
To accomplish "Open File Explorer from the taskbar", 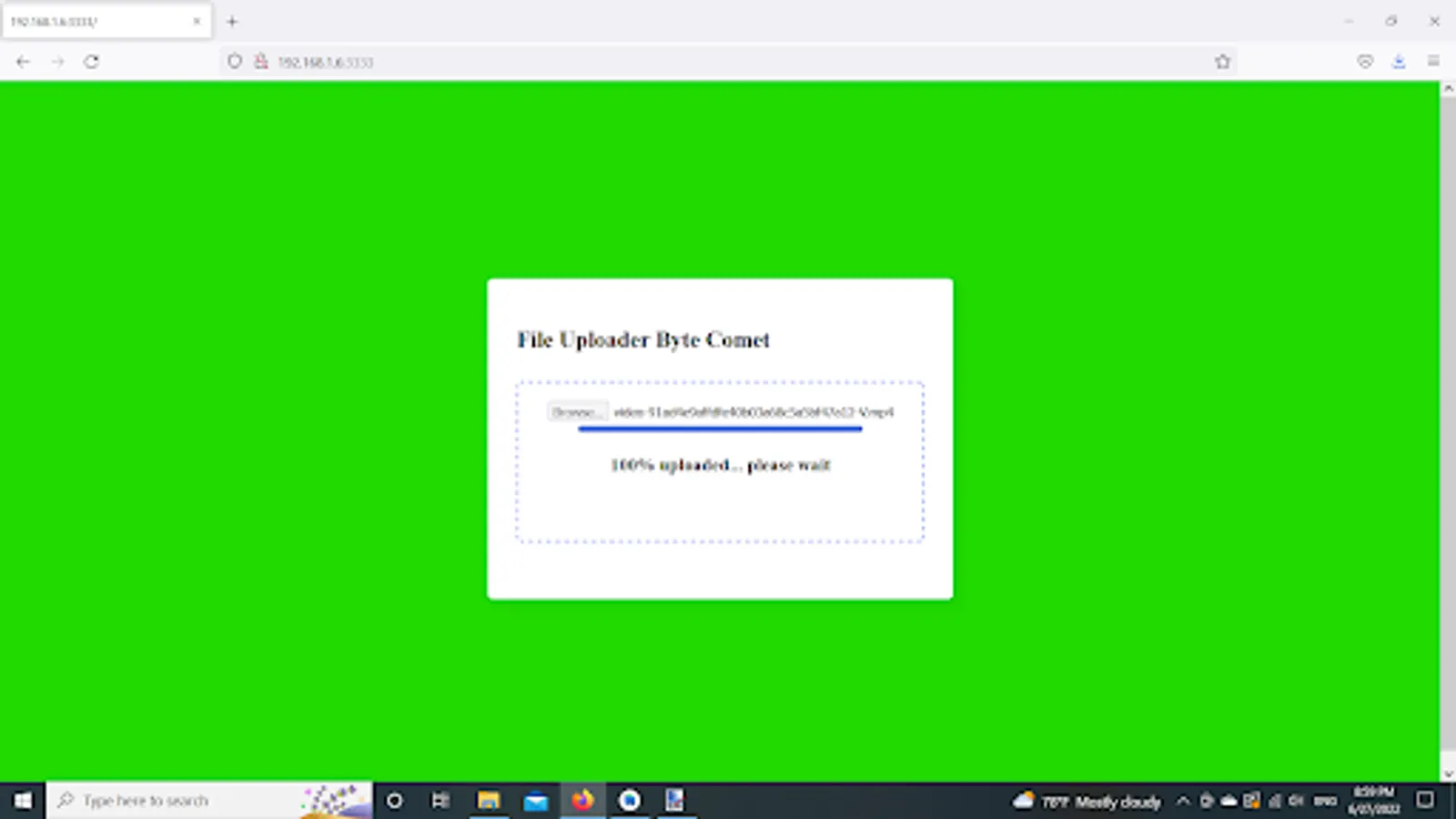I will 489,801.
